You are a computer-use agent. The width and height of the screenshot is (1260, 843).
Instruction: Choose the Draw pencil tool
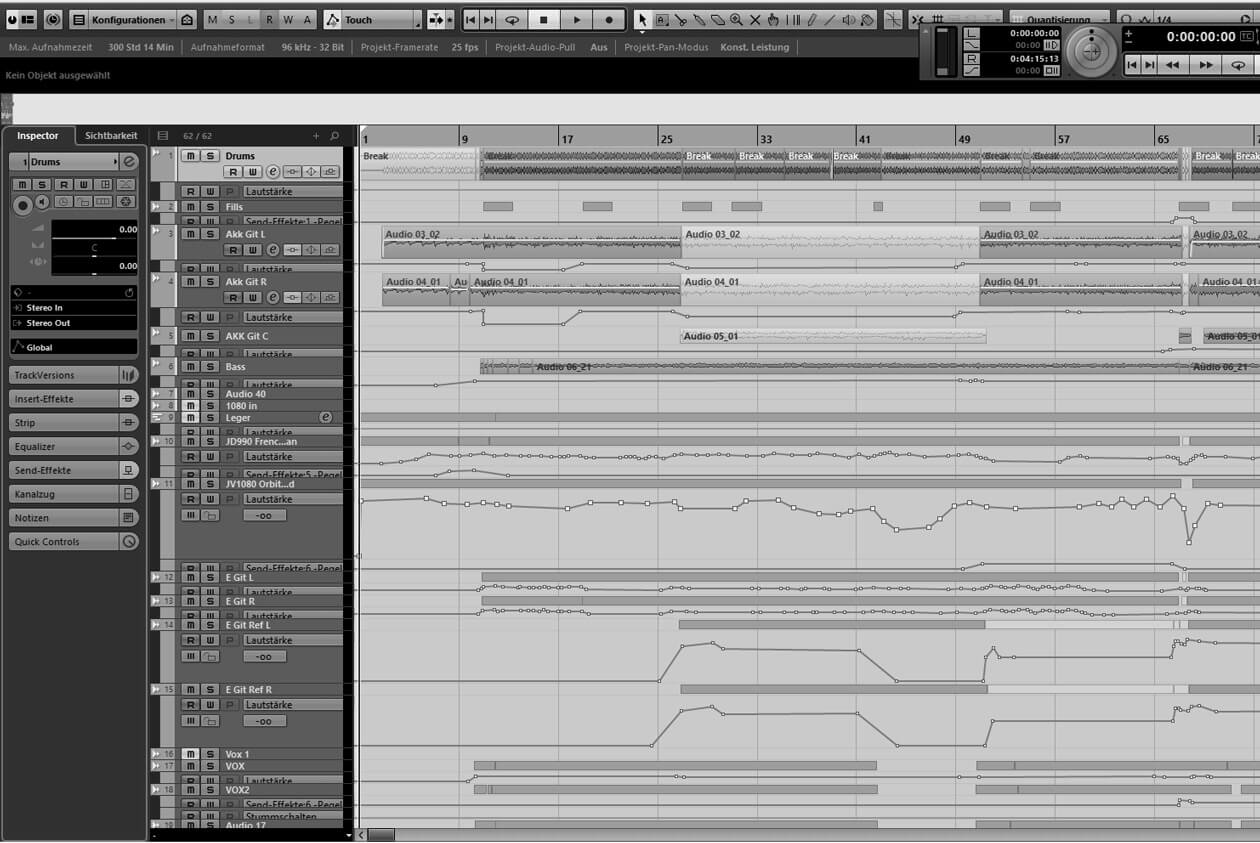(x=811, y=20)
